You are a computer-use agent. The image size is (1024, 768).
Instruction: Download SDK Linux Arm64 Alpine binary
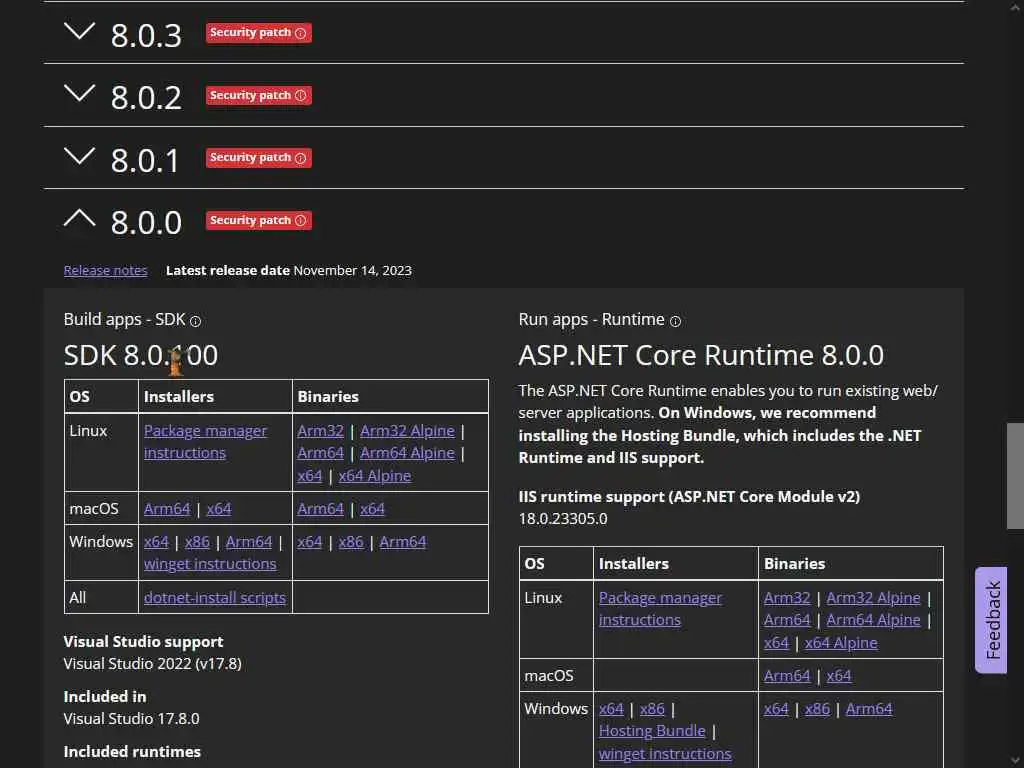tap(408, 453)
